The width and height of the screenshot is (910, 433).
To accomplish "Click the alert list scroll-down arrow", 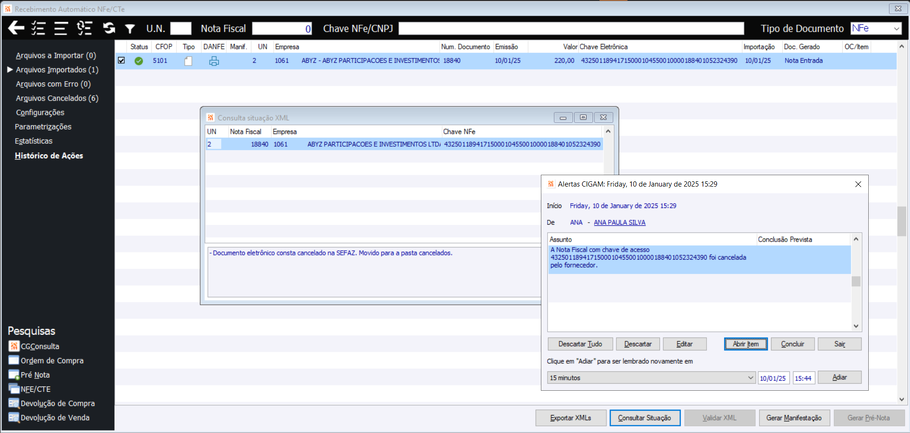I will (856, 327).
